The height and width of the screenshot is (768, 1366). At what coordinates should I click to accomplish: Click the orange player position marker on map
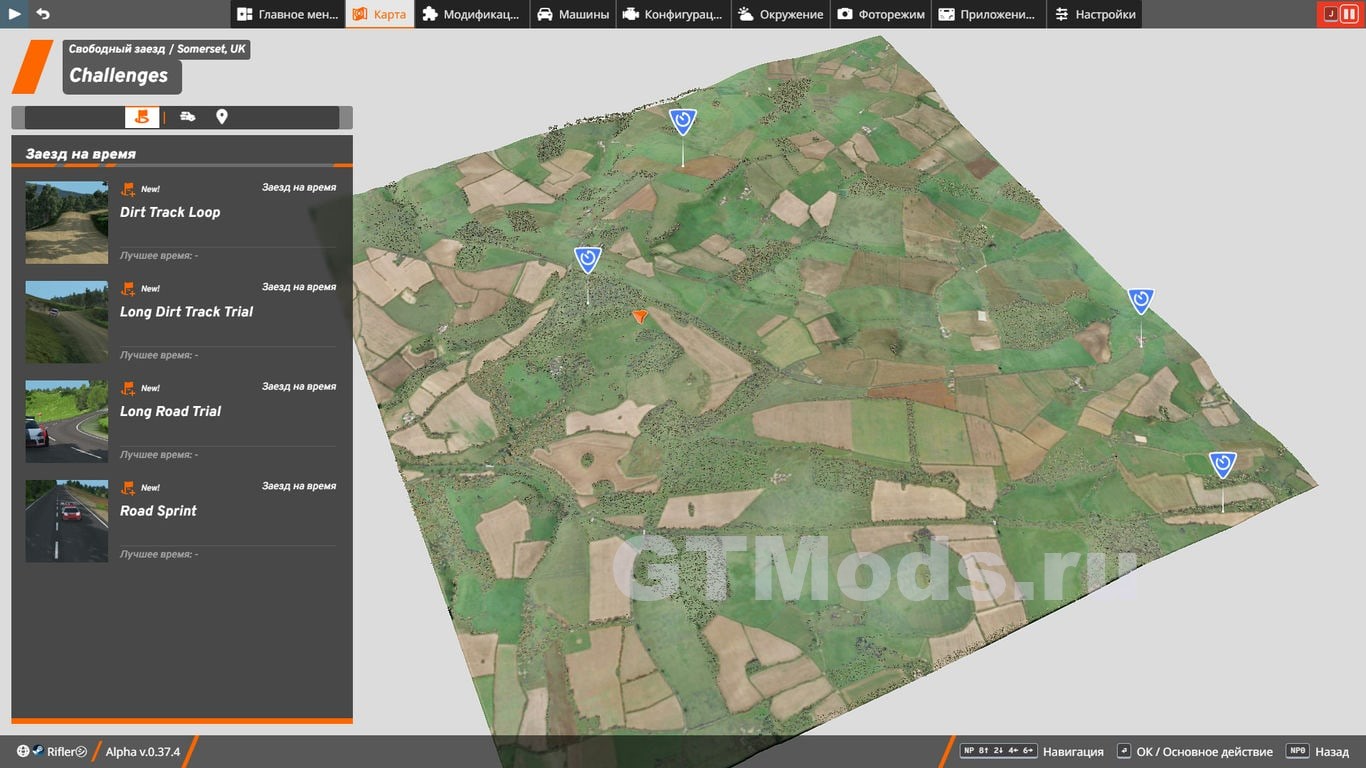coord(640,317)
